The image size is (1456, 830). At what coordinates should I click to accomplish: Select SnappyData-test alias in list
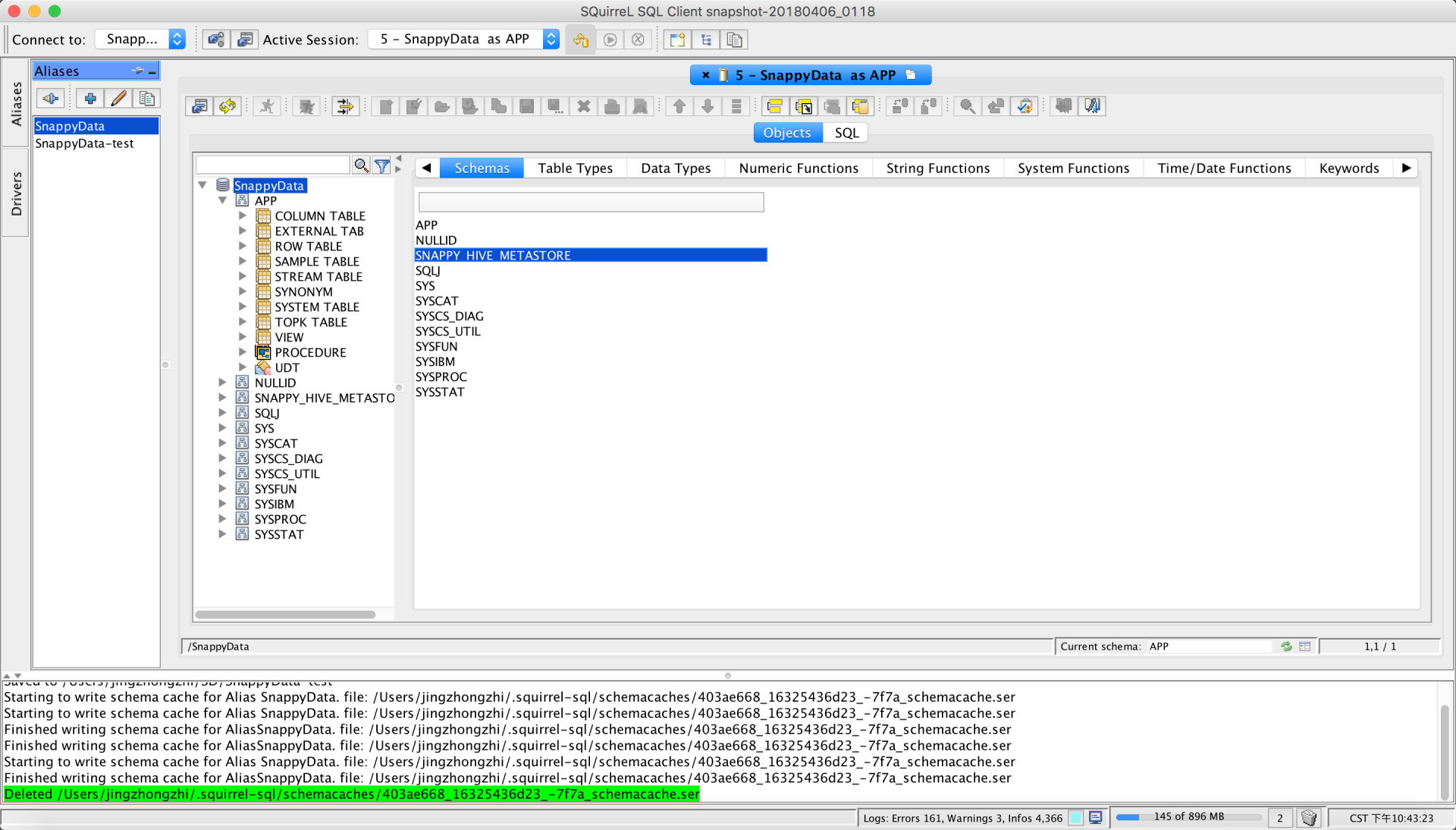click(84, 143)
